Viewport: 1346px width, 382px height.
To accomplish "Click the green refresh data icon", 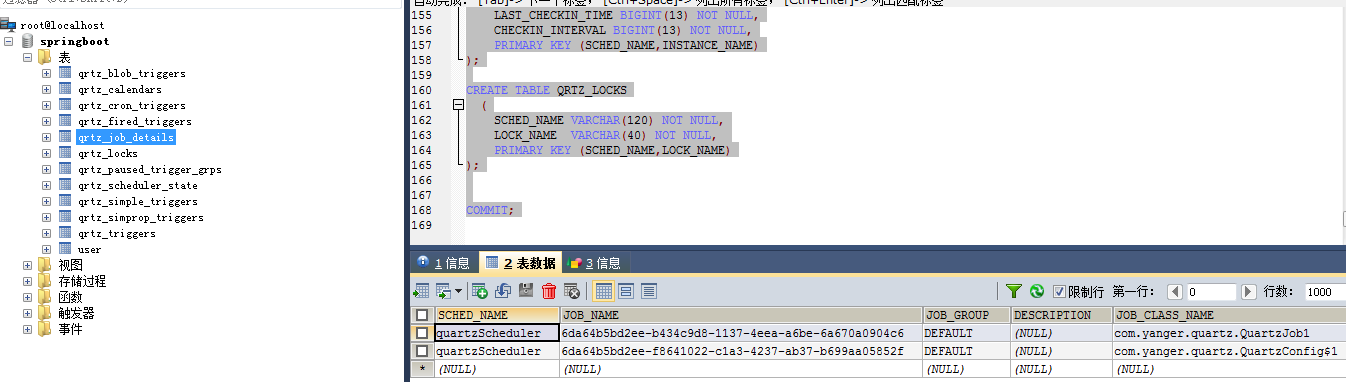I will 1037,291.
